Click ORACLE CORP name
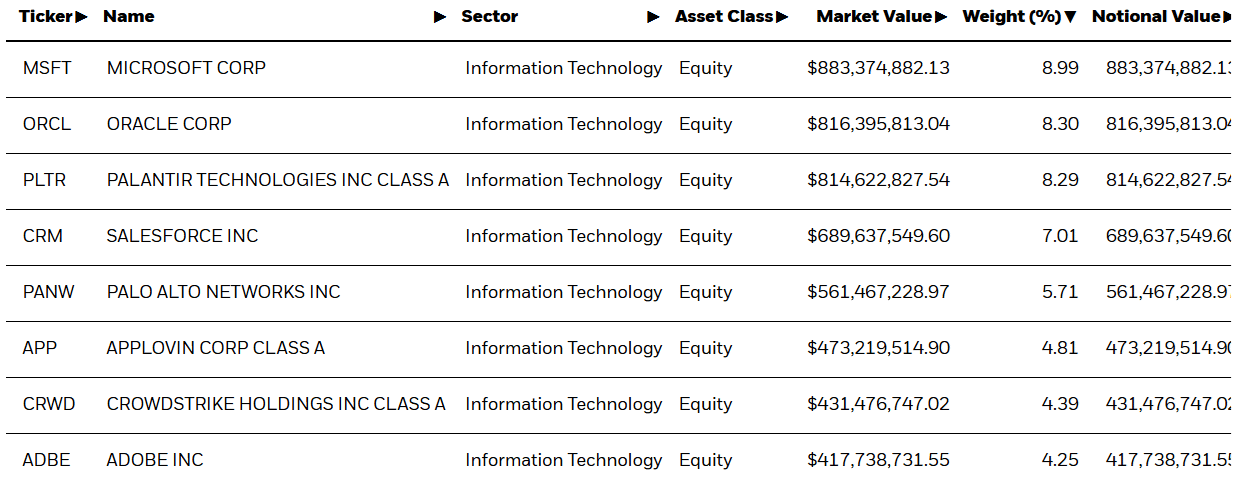This screenshot has height=483, width=1236. coord(169,124)
